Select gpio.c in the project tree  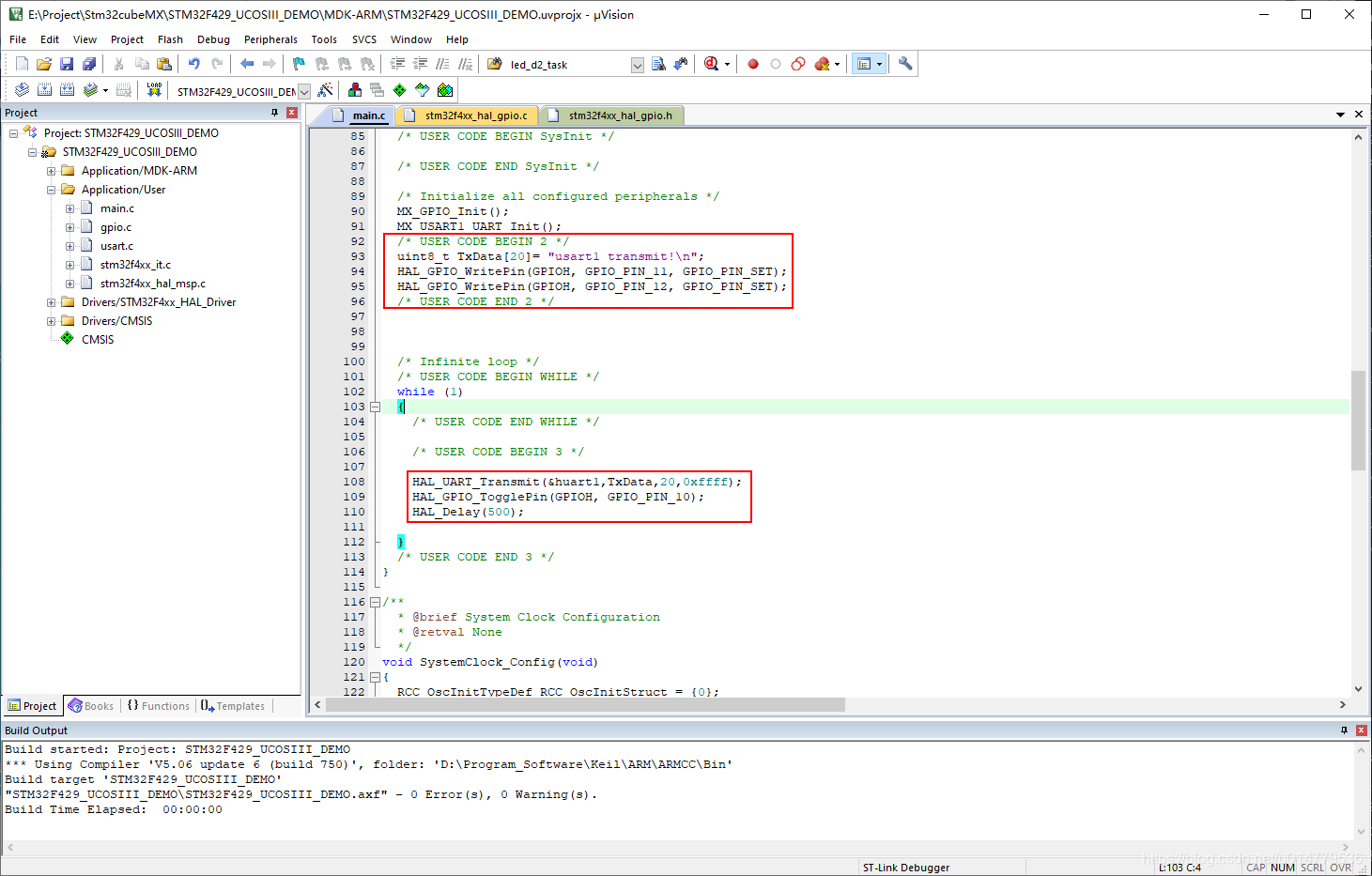(116, 227)
